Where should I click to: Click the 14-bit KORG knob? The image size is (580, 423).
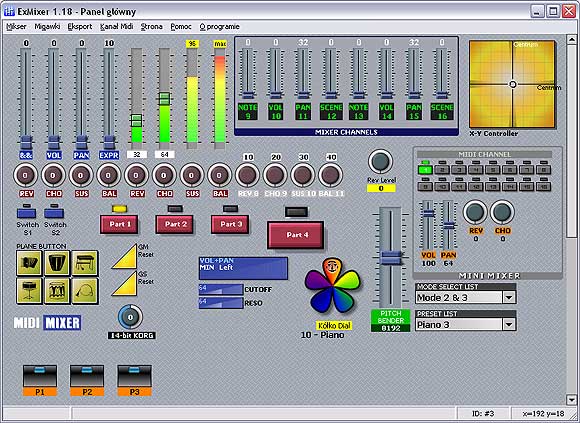130,317
